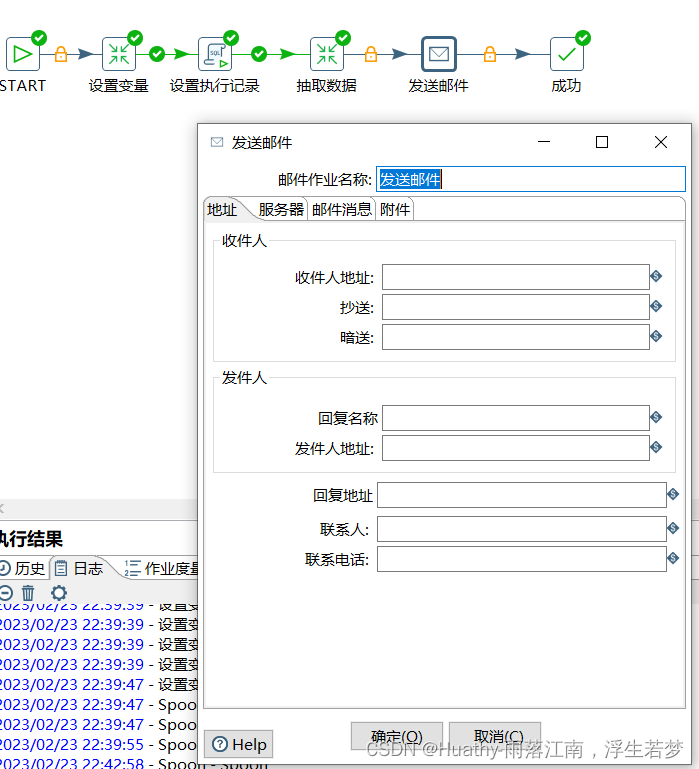Minimize the 发送邮件 dialog
699x769 pixels.
tap(544, 142)
